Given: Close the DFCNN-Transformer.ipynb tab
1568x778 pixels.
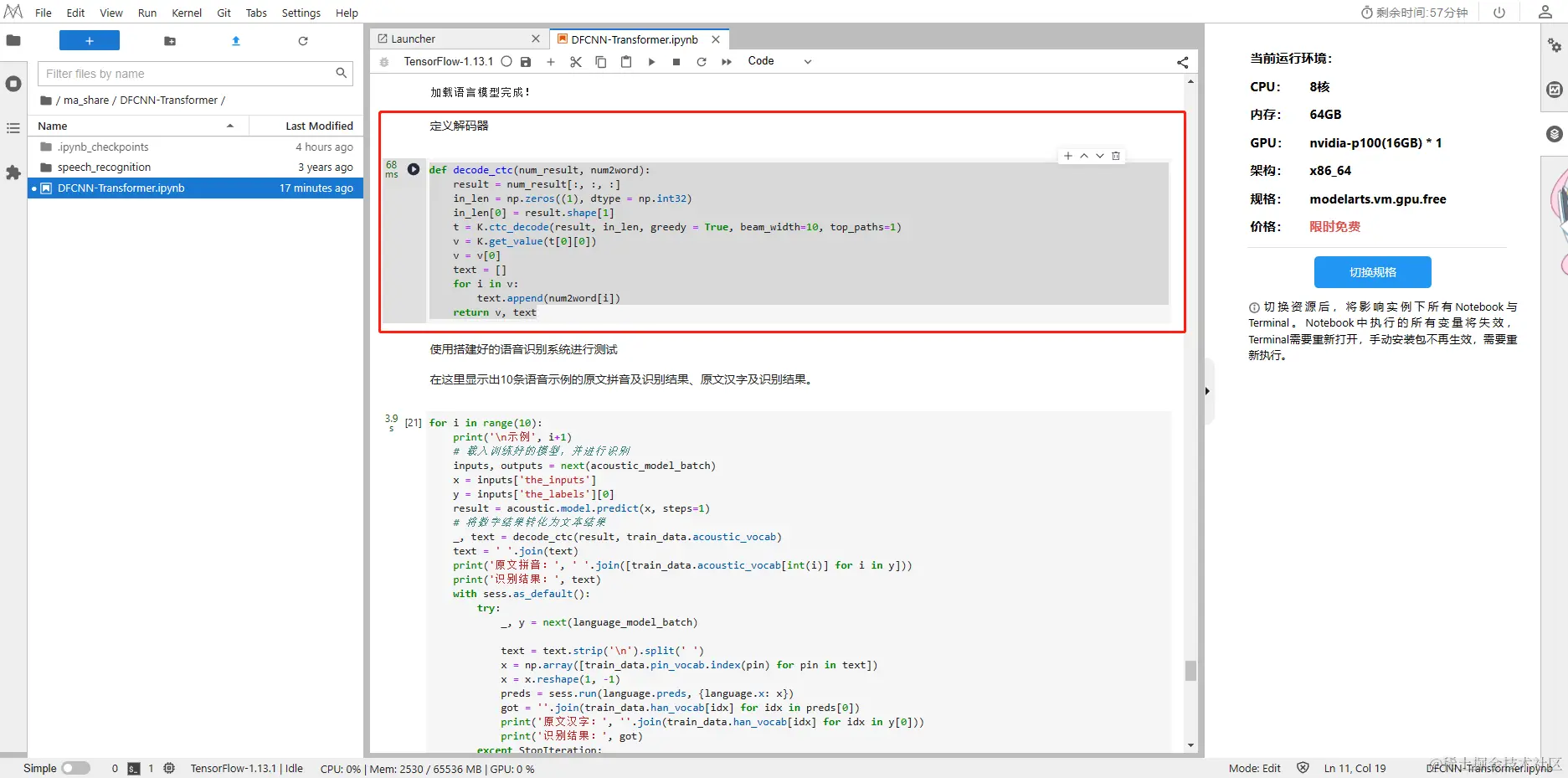Looking at the screenshot, I should 716,39.
